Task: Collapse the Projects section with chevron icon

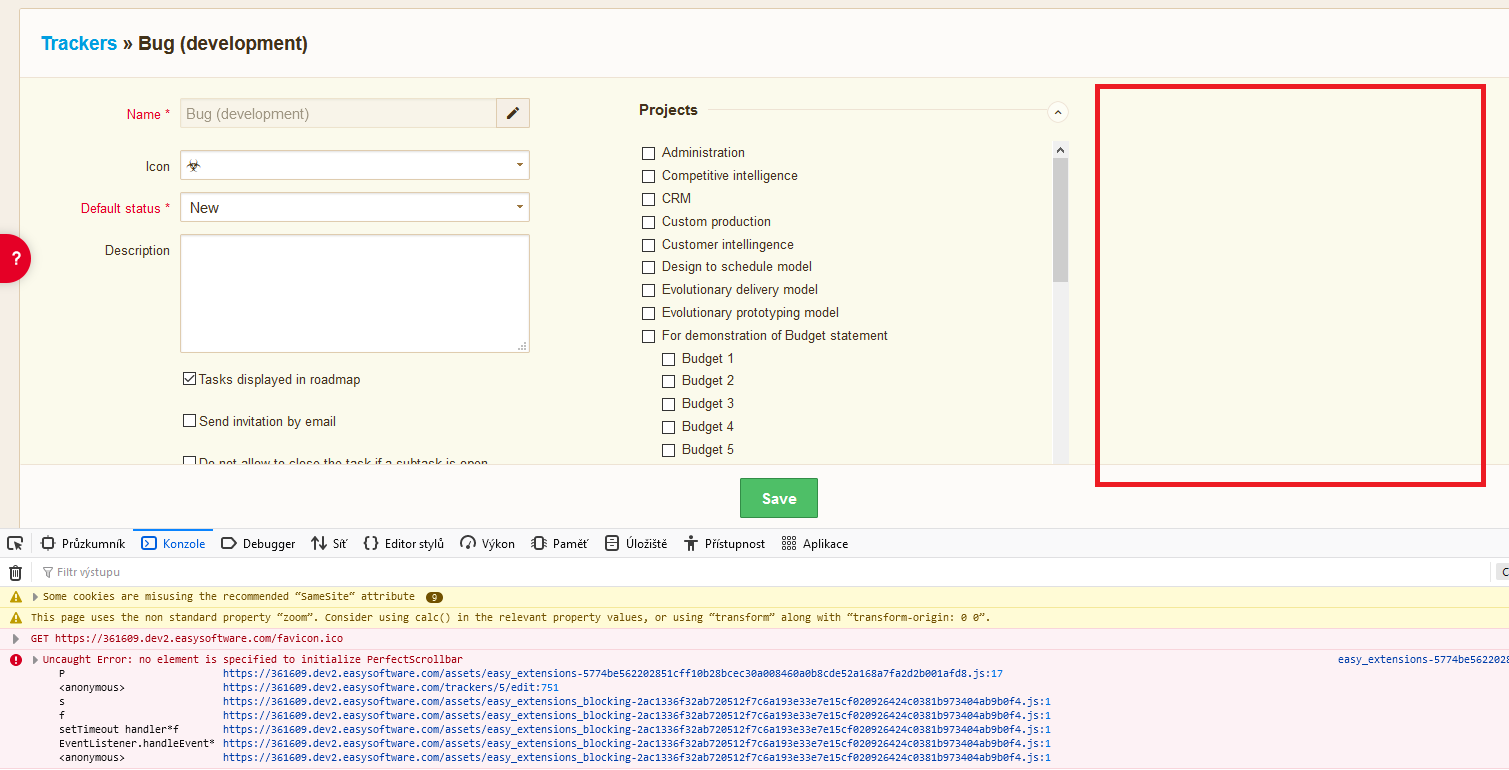Action: point(1058,112)
